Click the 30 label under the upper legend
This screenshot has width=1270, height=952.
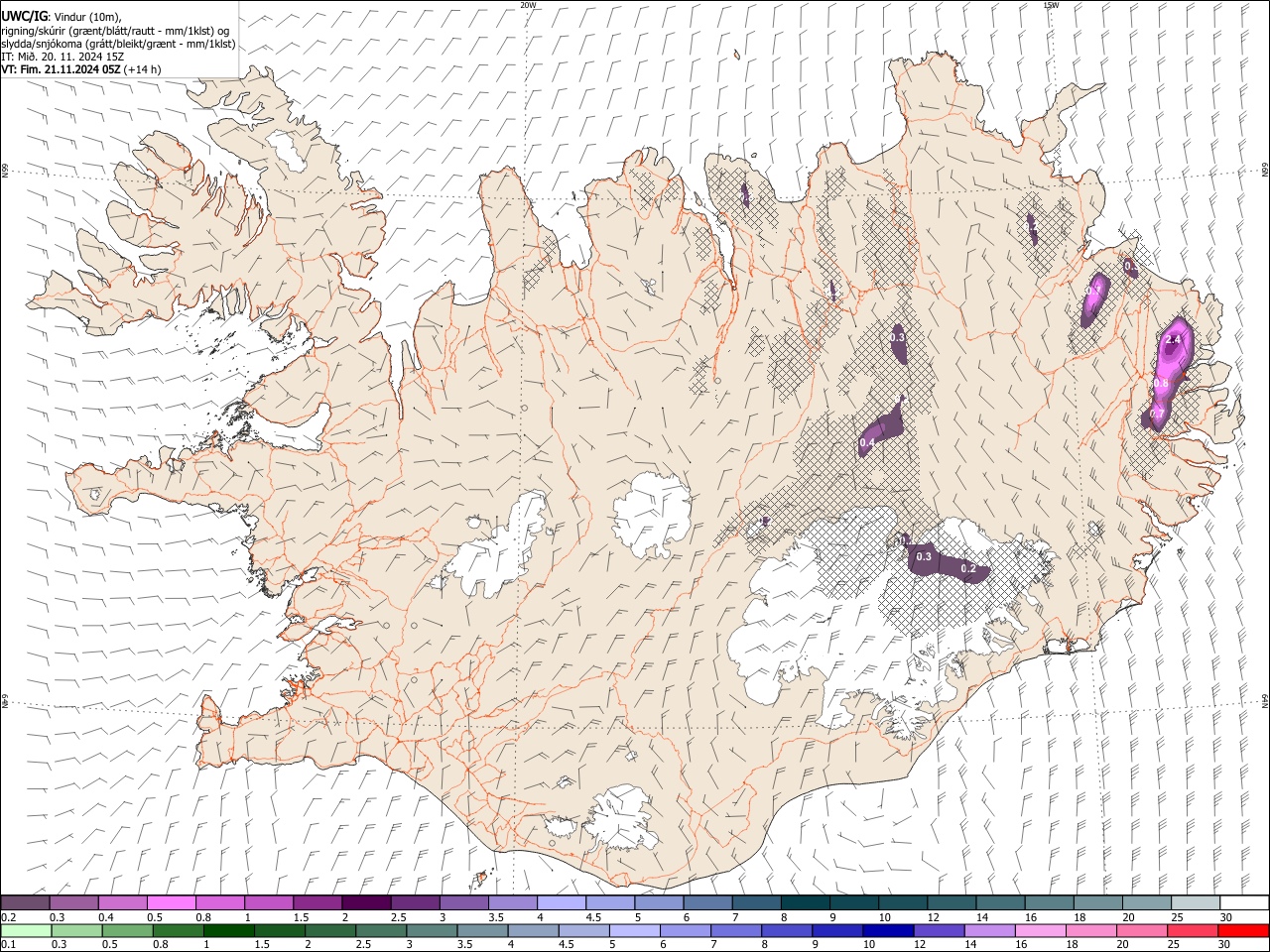click(1226, 917)
